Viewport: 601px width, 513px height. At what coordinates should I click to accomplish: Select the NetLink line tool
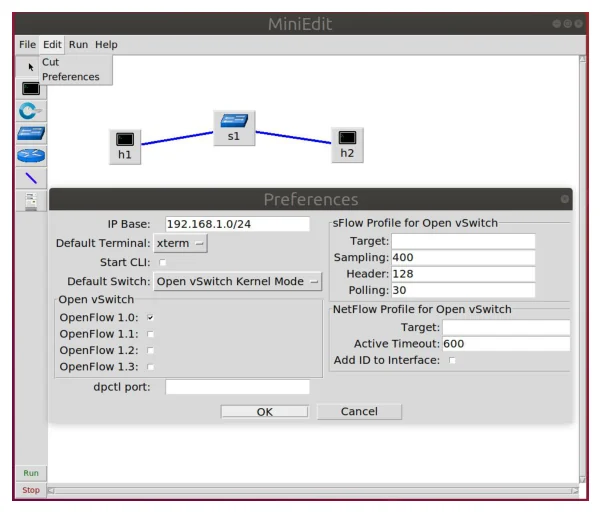(x=31, y=178)
